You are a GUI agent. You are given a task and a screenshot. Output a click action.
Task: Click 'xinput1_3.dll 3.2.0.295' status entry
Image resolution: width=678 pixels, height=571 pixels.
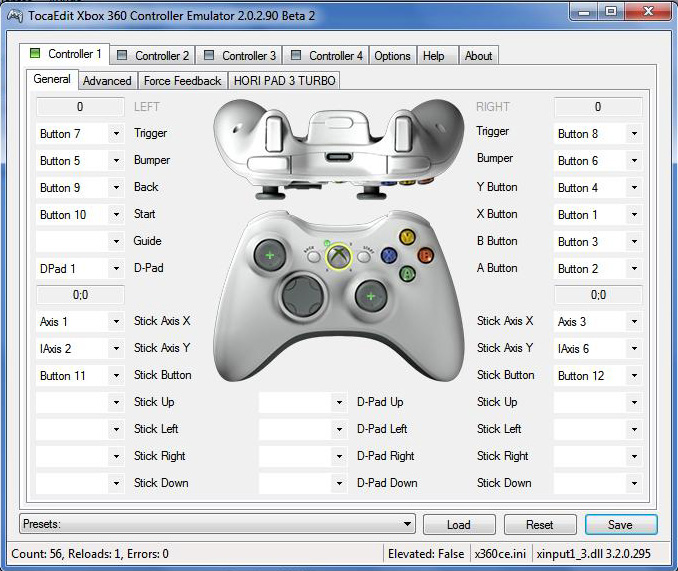point(594,554)
